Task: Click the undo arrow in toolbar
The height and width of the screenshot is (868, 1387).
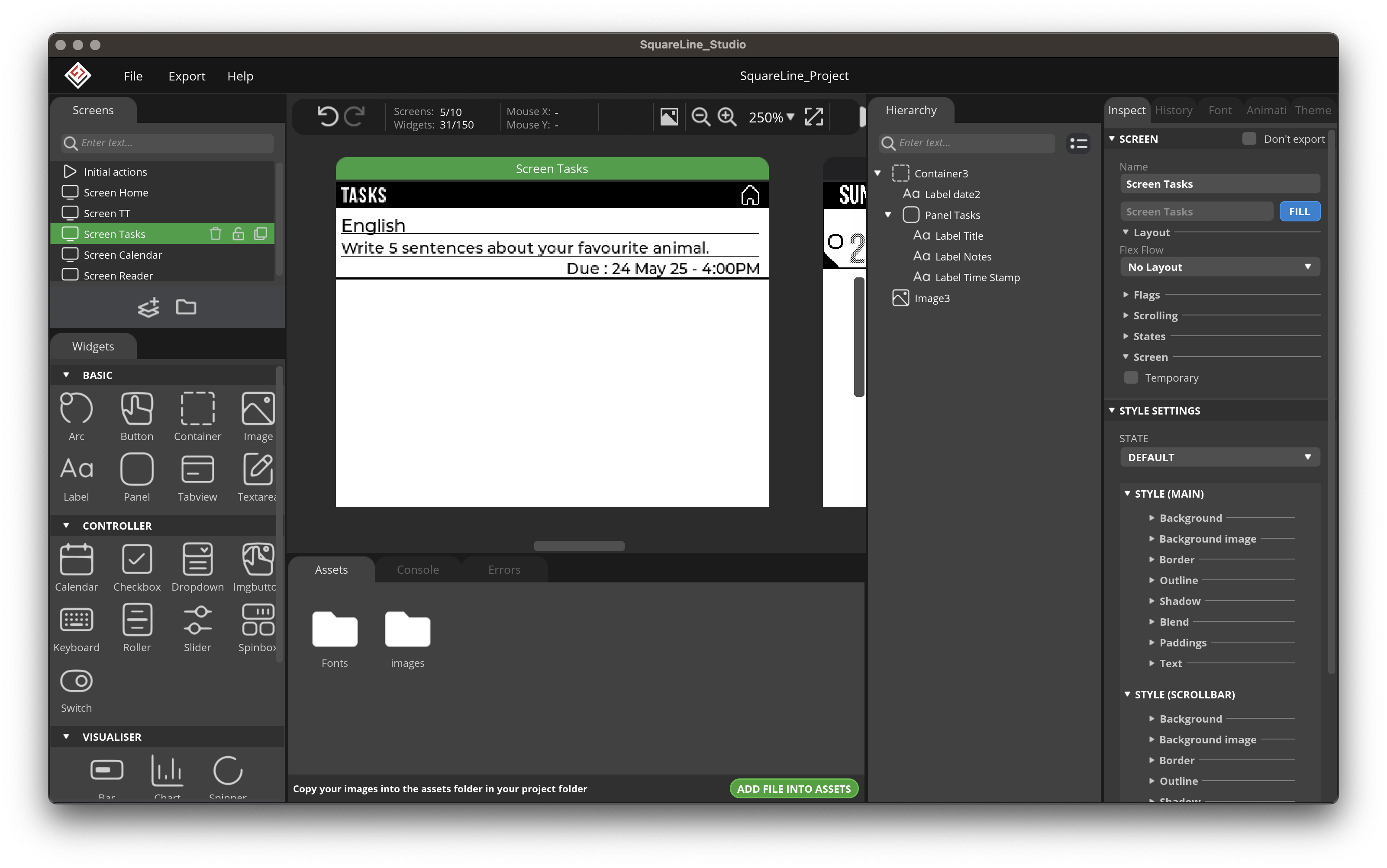Action: point(327,117)
